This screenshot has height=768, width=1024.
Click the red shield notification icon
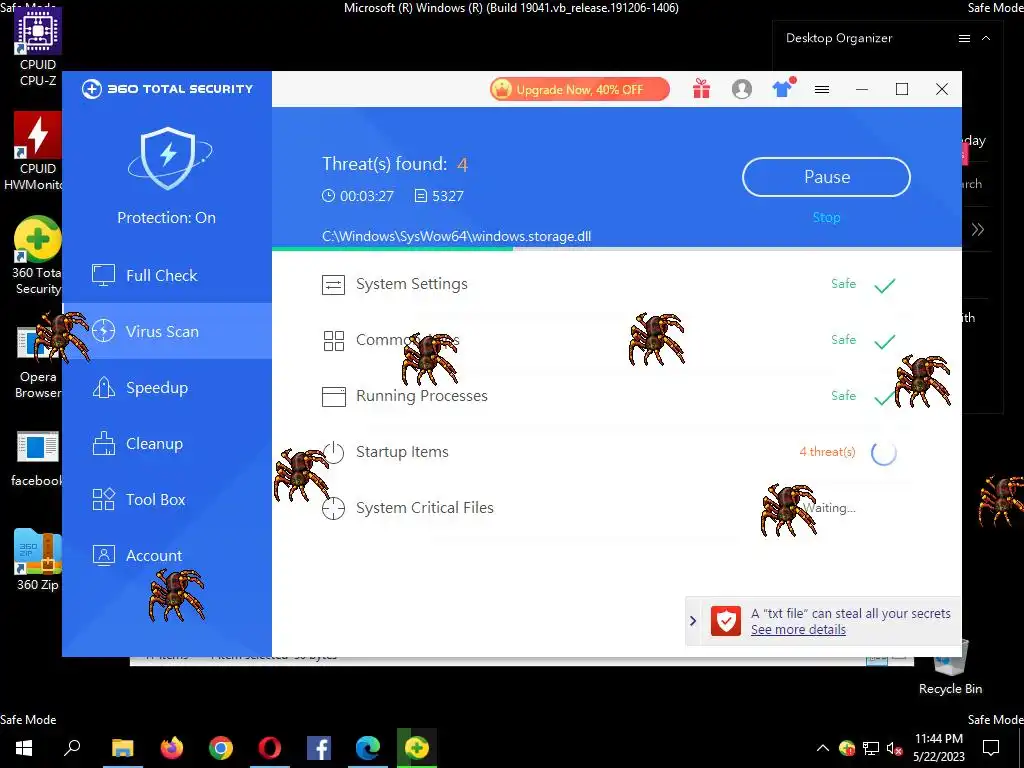(726, 621)
